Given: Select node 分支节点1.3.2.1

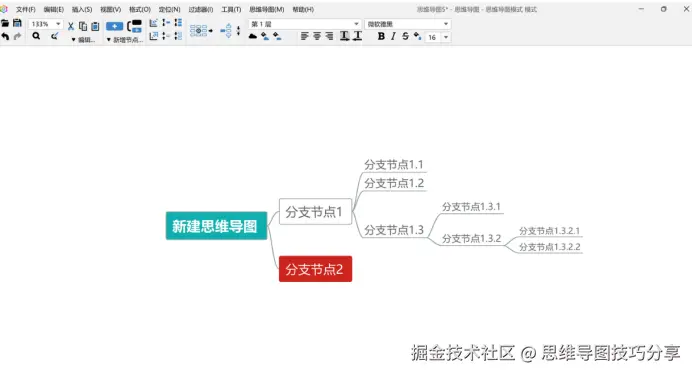Looking at the screenshot, I should [x=549, y=231].
